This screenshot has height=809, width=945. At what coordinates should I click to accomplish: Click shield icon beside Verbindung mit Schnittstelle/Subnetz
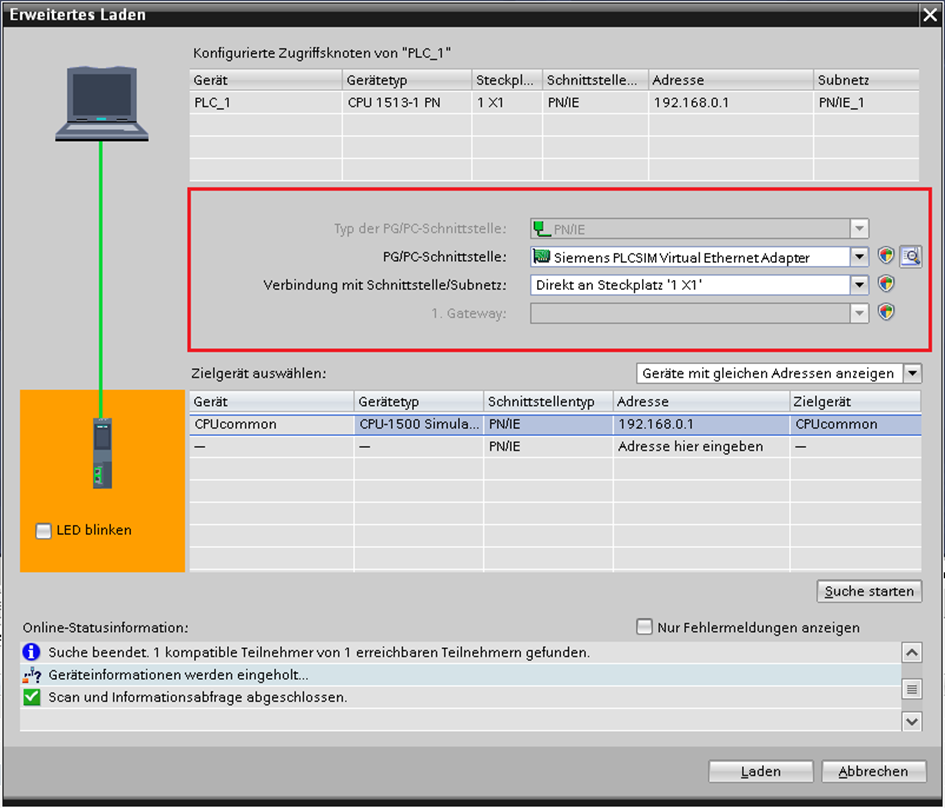(x=885, y=284)
